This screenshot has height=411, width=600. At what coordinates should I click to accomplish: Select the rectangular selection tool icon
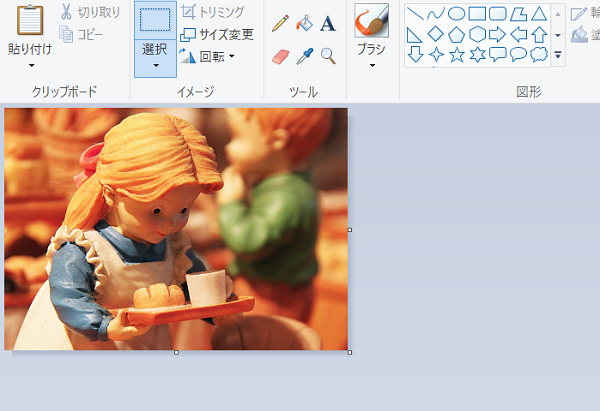pyautogui.click(x=155, y=20)
